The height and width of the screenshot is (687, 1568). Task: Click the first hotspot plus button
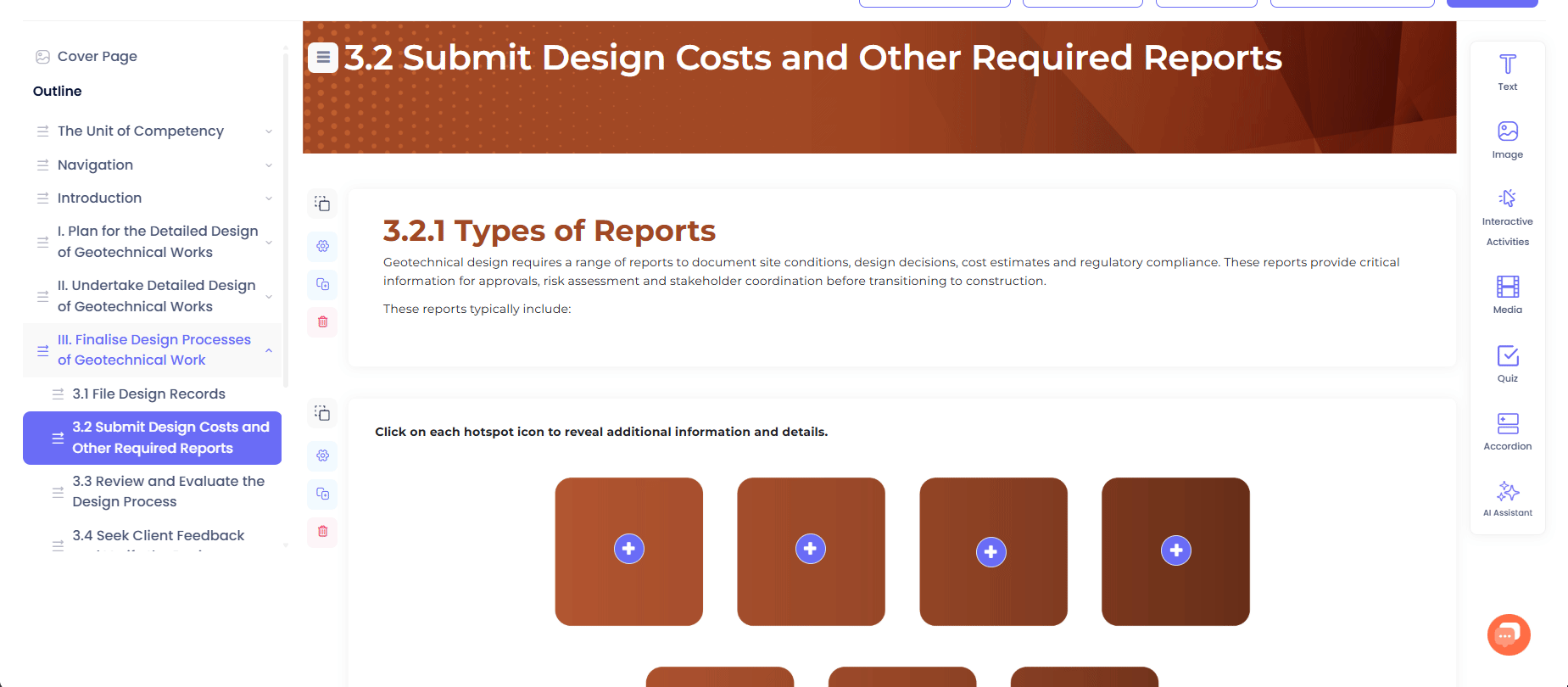coord(628,549)
